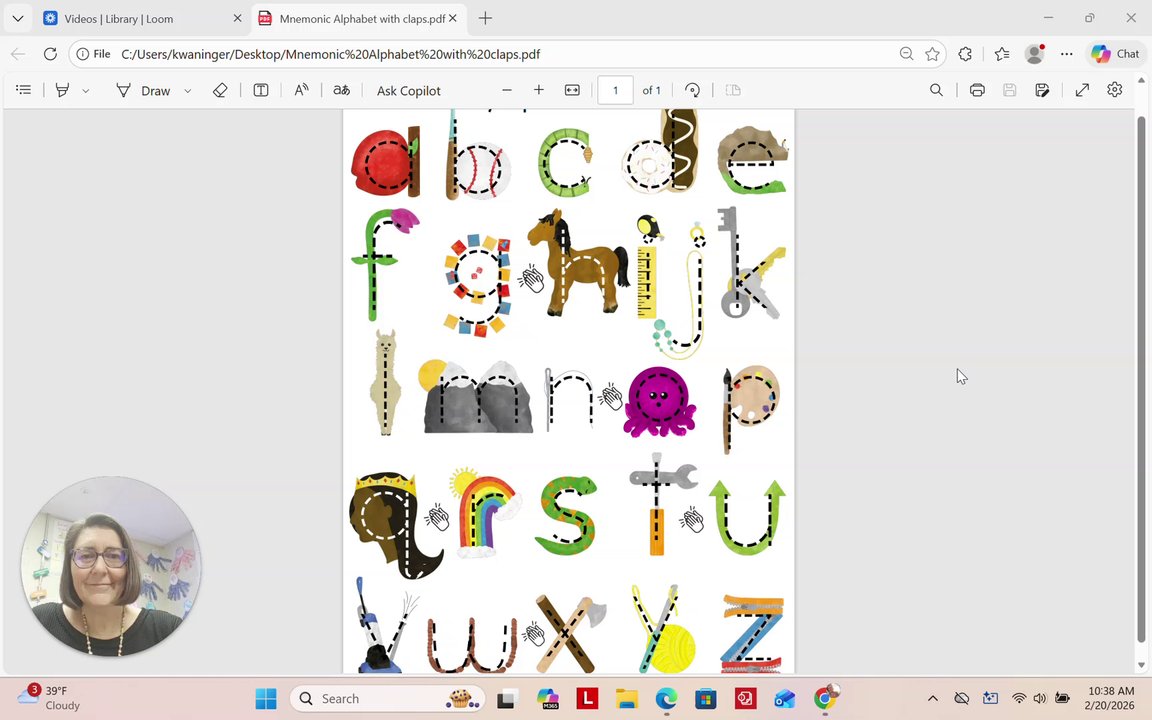1152x720 pixels.
Task: Open a new browser tab
Action: pyautogui.click(x=485, y=18)
